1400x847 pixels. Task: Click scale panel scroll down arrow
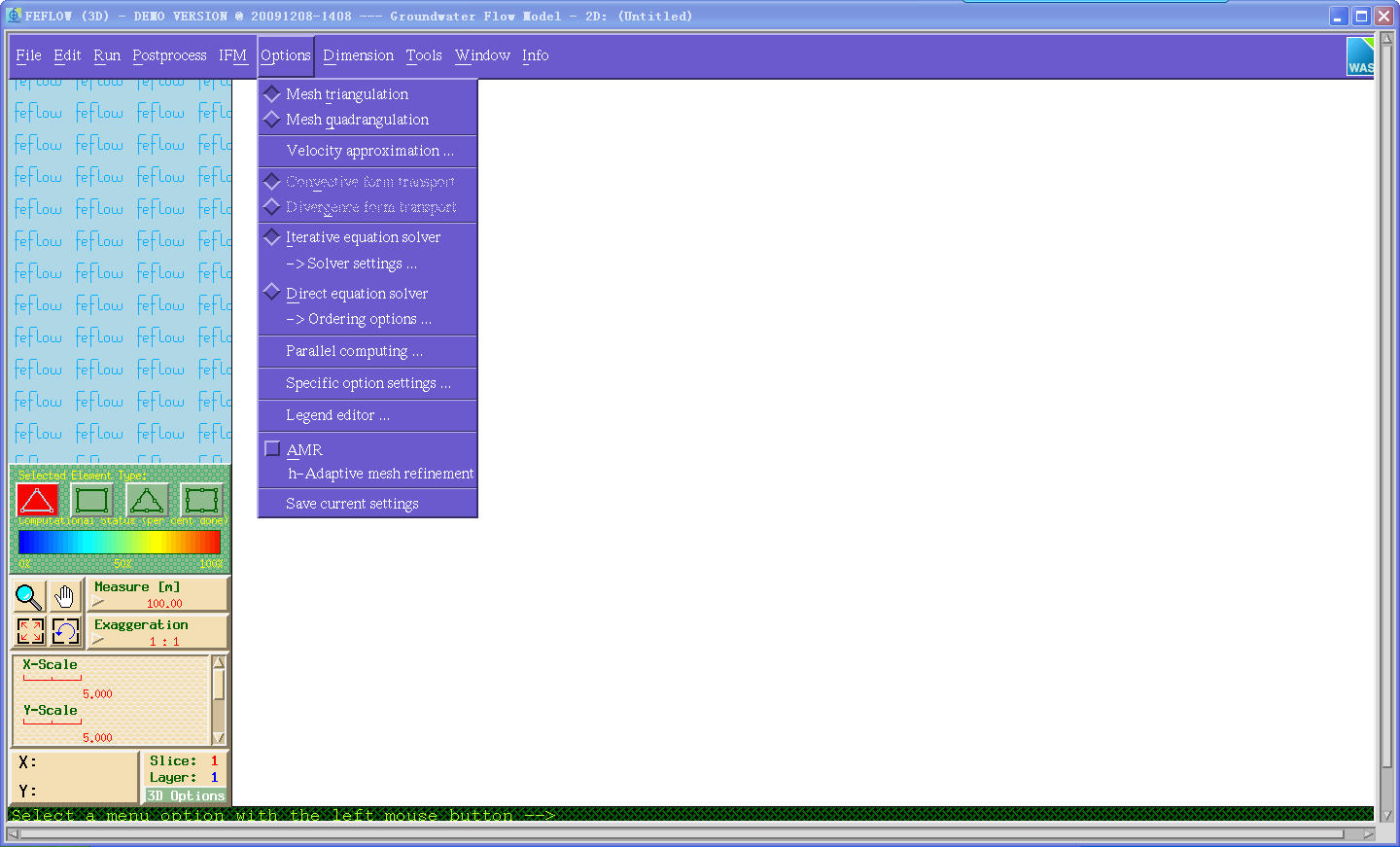coord(219,738)
